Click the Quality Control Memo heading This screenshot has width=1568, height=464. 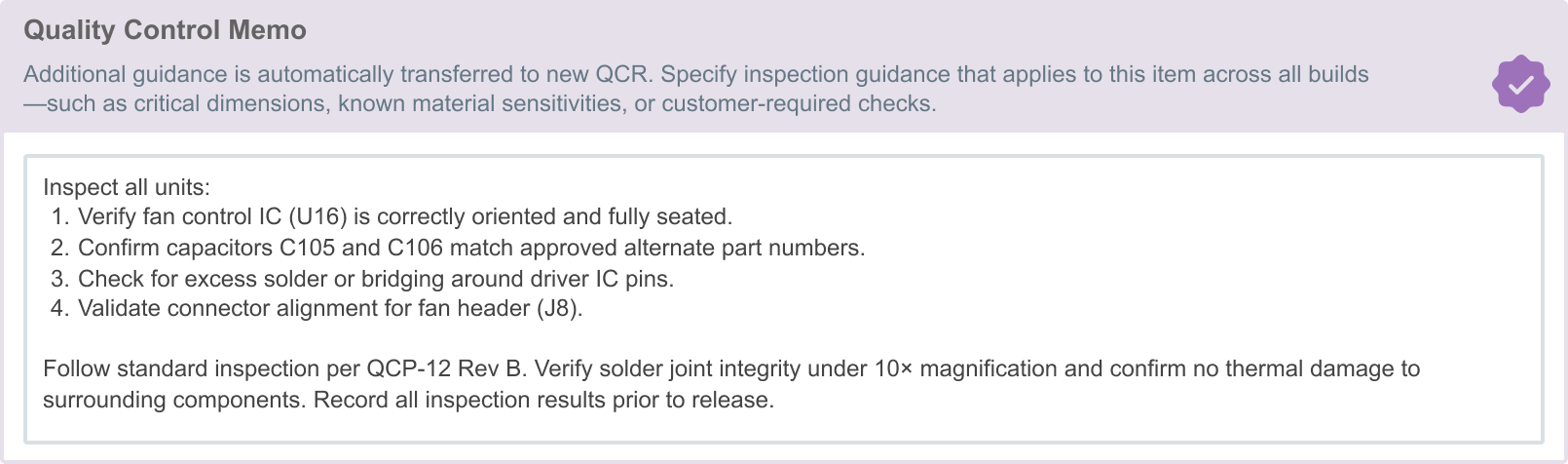coord(165,30)
